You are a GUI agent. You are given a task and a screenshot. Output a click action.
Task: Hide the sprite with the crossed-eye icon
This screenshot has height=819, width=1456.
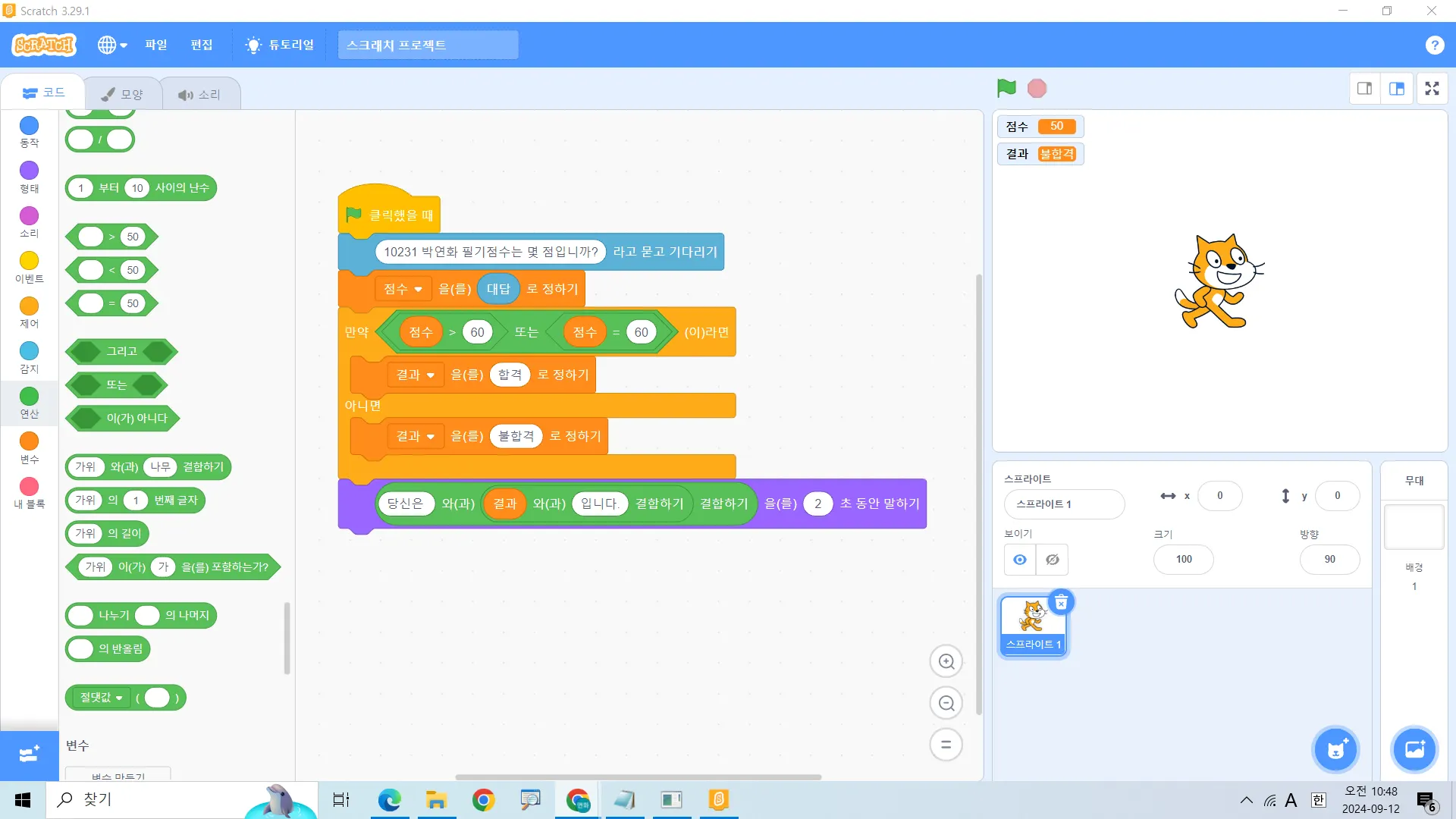[x=1053, y=560]
